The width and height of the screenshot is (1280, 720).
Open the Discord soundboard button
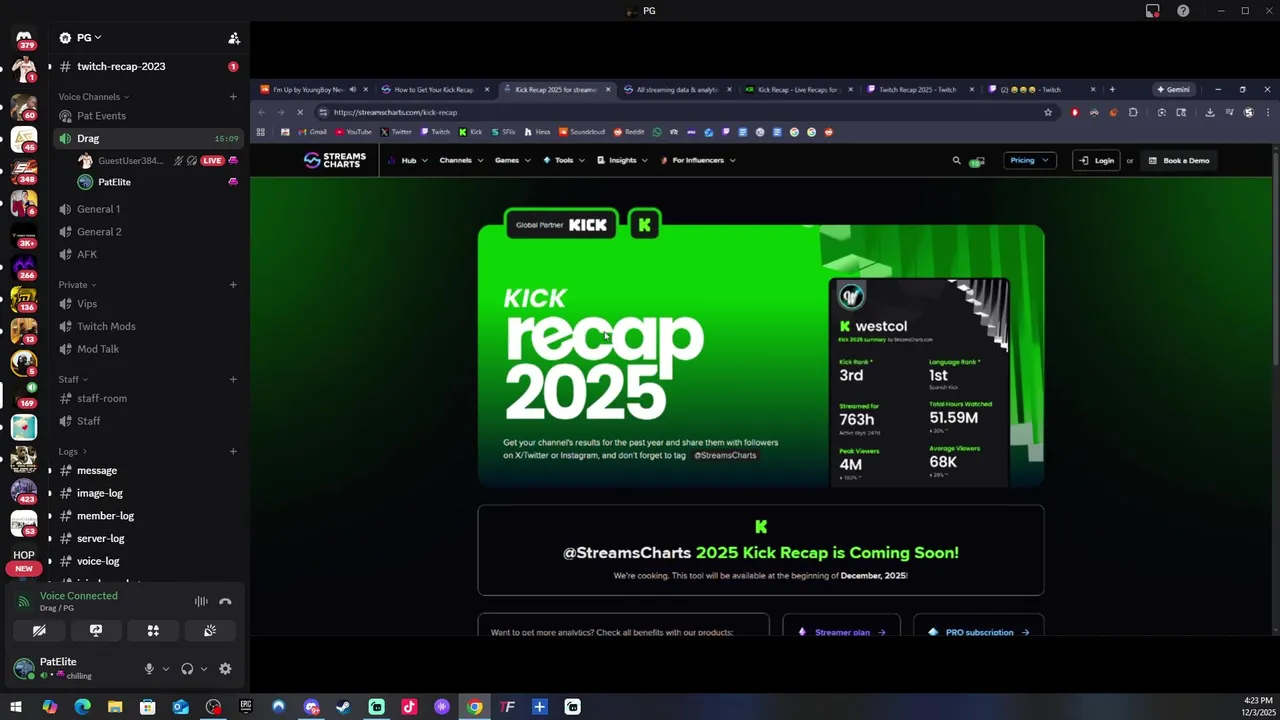(x=210, y=631)
